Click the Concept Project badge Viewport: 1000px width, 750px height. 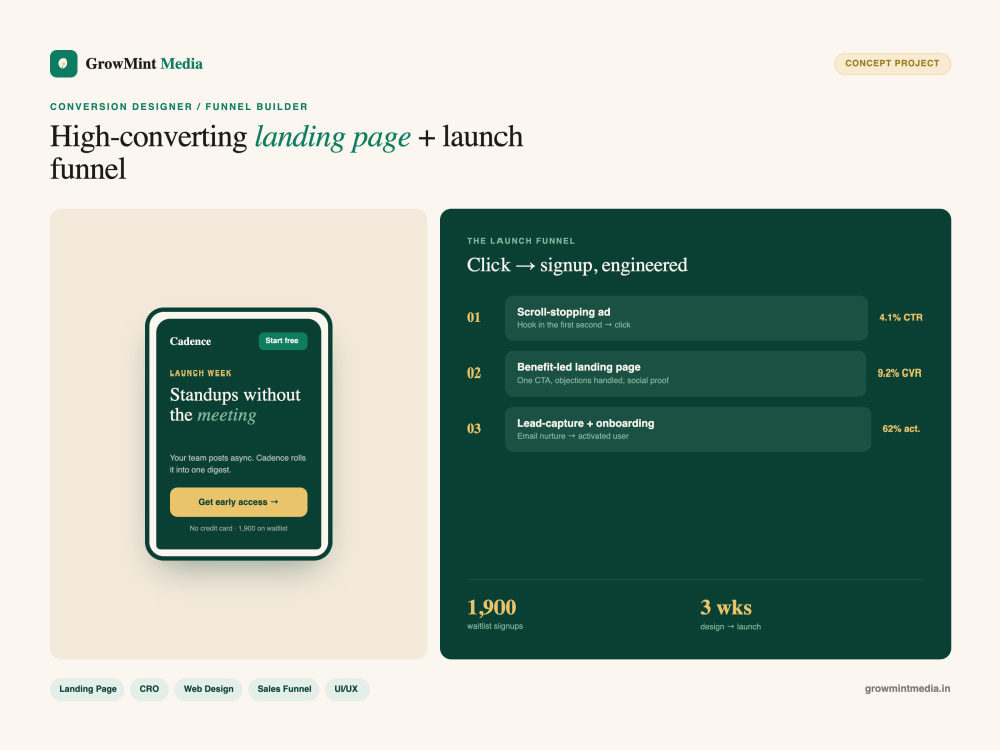[892, 64]
